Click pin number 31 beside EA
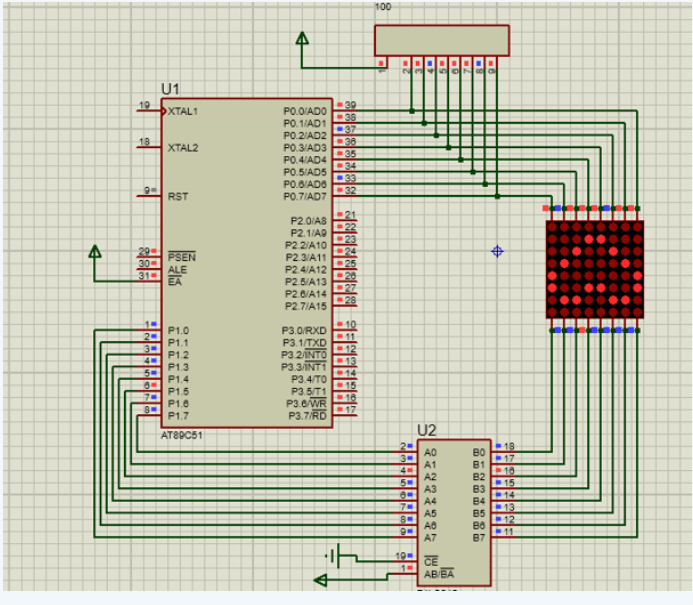This screenshot has height=605, width=693. (x=144, y=275)
